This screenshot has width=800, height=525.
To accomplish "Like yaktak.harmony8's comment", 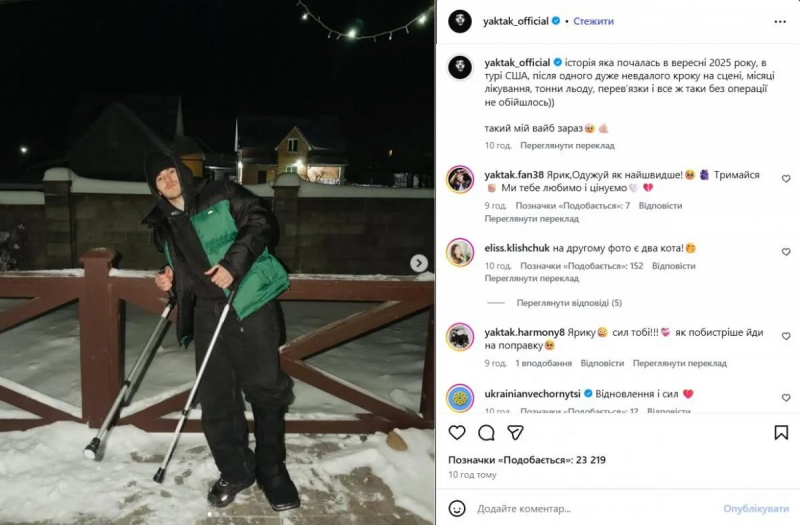I will (x=786, y=336).
